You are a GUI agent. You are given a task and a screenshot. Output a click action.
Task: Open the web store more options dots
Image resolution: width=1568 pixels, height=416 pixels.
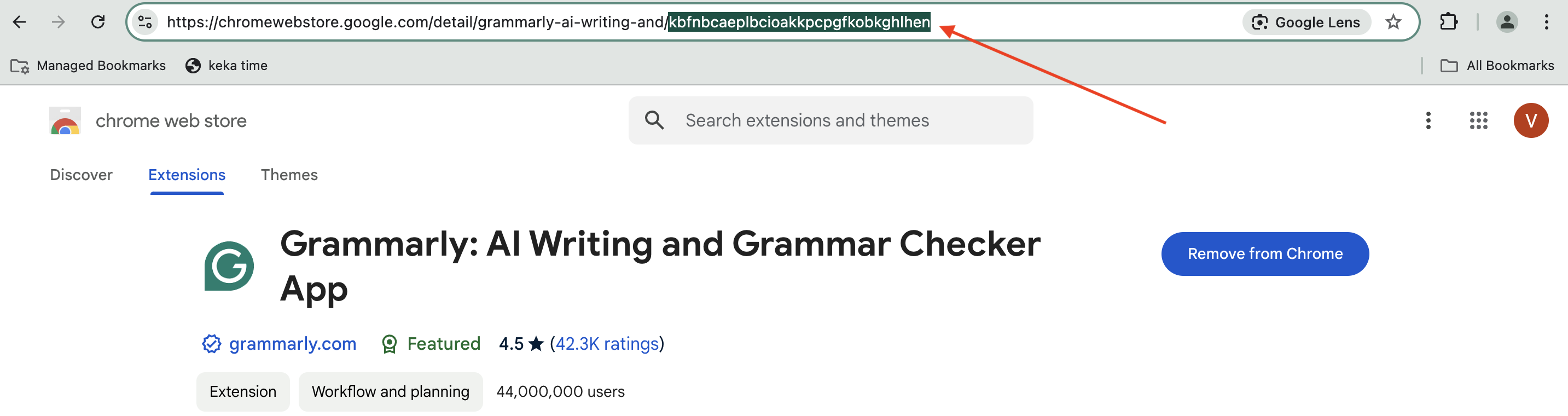tap(1428, 120)
